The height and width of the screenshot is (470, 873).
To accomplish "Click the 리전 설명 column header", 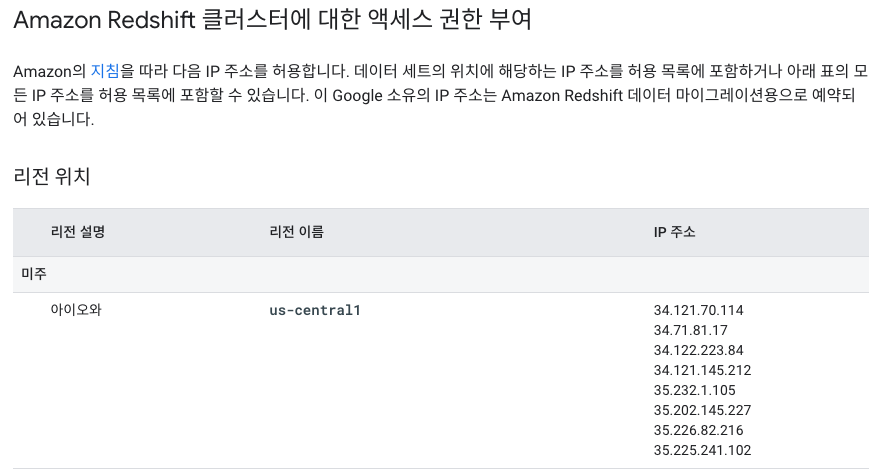I will click(x=78, y=232).
